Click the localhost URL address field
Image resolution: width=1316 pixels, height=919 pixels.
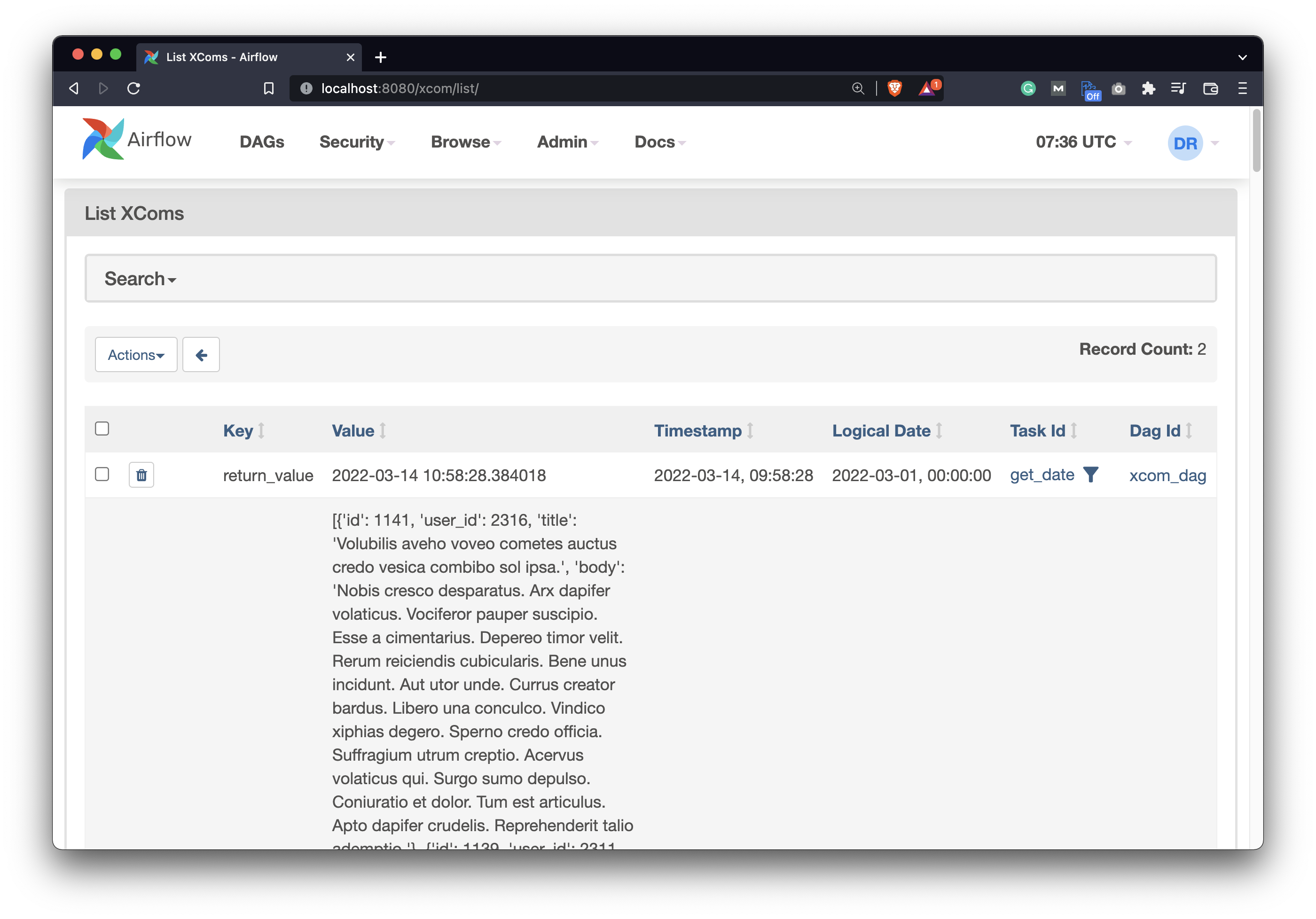click(573, 88)
